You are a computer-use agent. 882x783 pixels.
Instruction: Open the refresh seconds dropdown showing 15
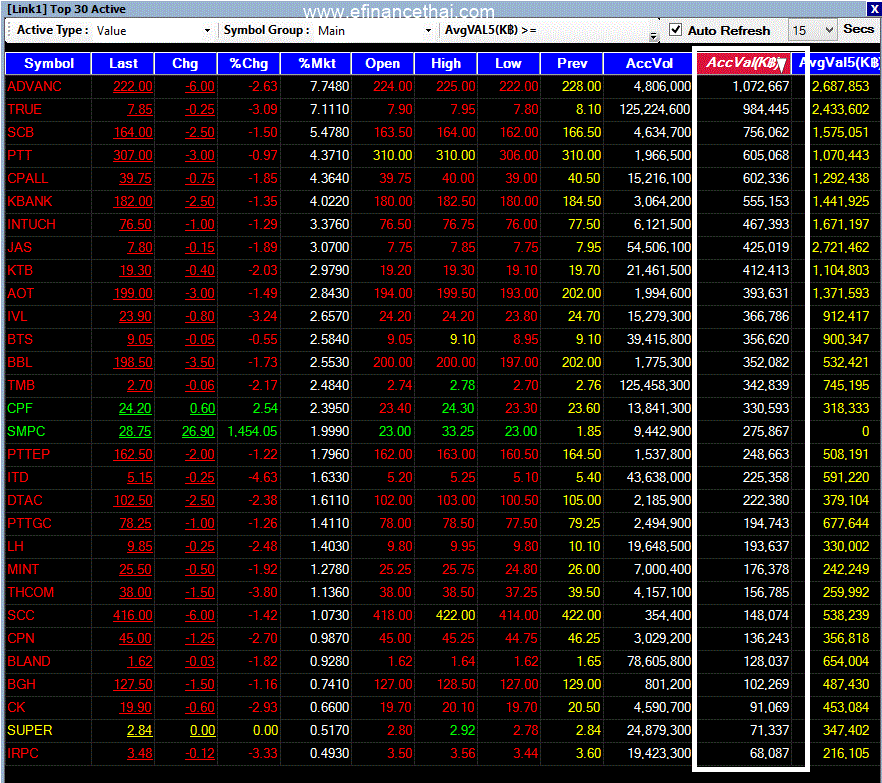(x=829, y=30)
